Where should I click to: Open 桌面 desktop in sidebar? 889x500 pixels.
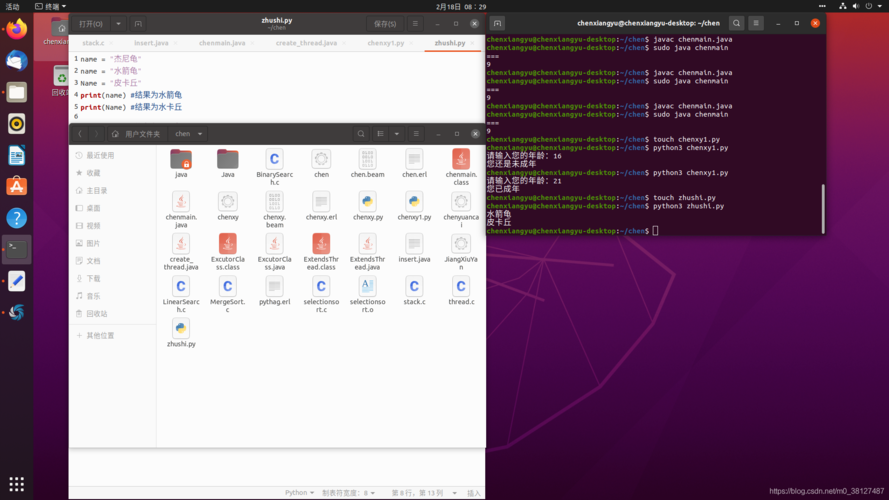[x=112, y=208]
